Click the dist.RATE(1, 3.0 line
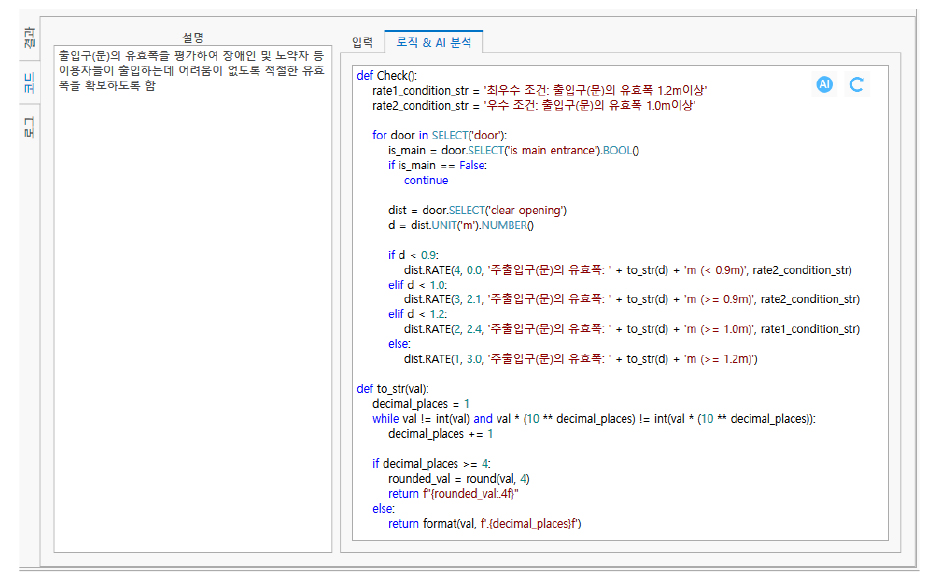The image size is (933, 580). 581,359
